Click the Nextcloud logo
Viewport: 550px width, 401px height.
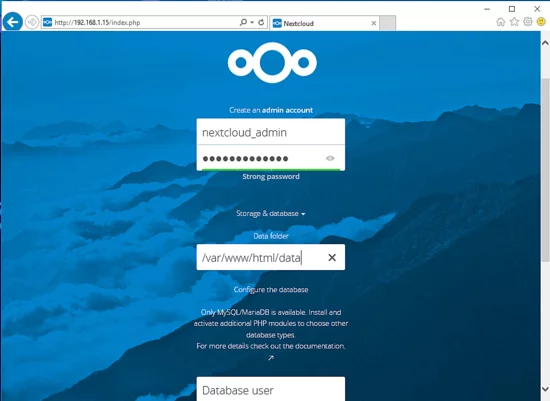coord(272,62)
